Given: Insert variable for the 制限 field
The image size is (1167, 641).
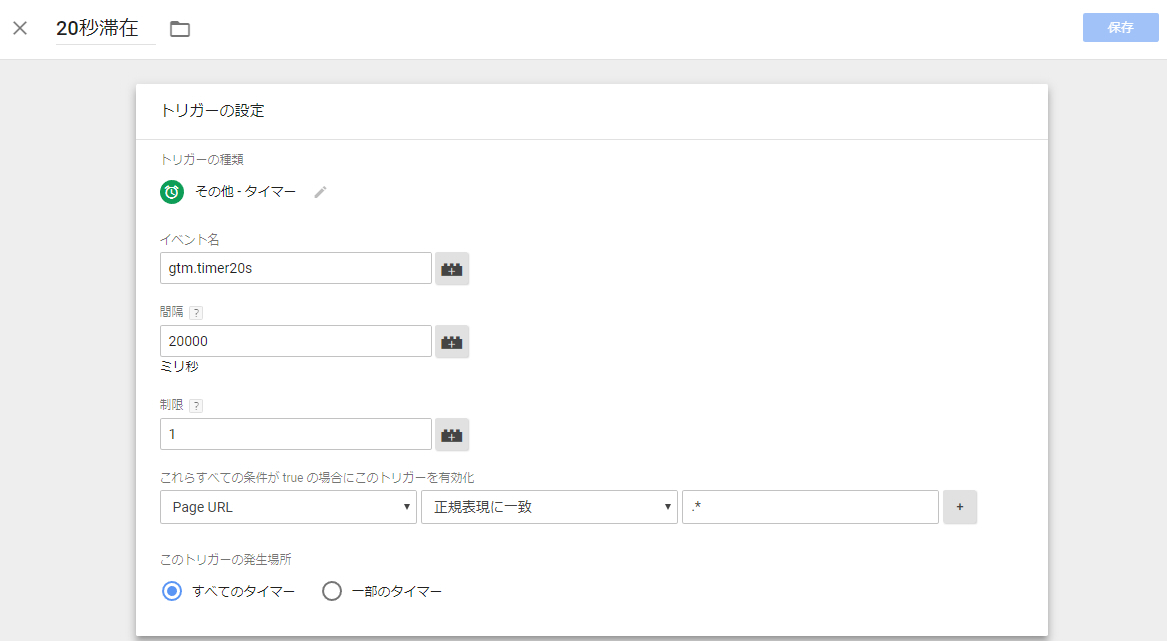Looking at the screenshot, I should 452,435.
